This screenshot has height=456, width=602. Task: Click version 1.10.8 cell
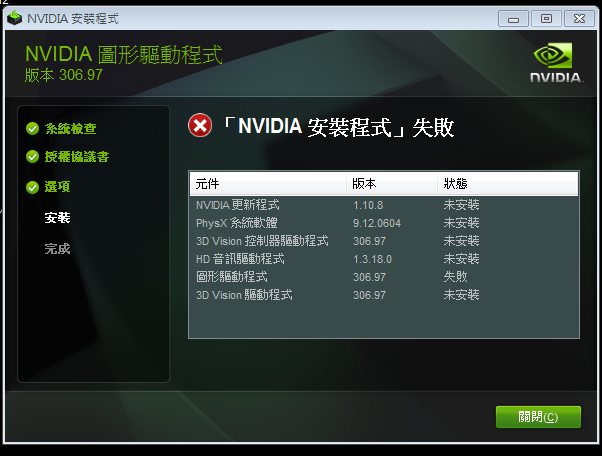coord(368,205)
